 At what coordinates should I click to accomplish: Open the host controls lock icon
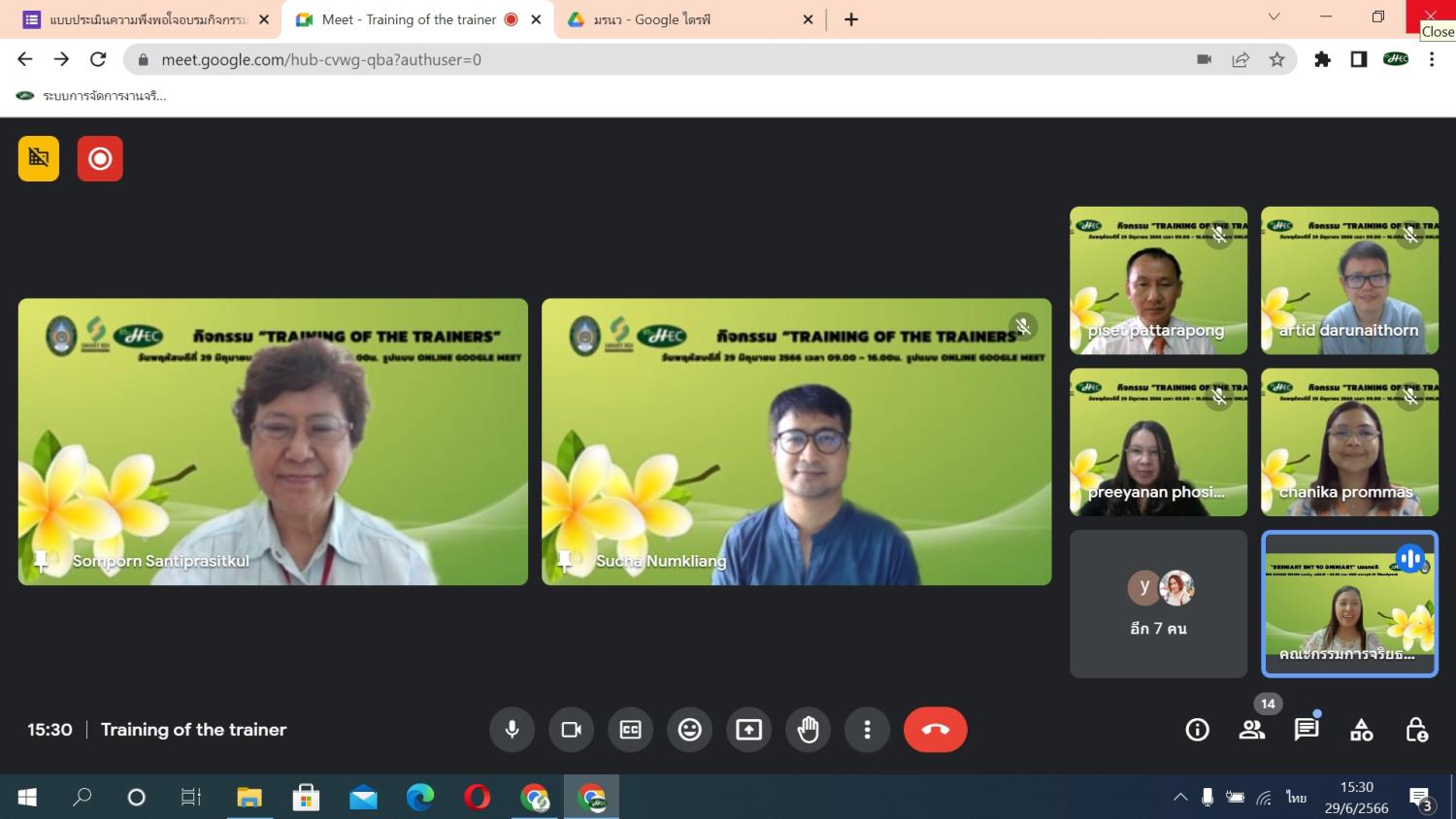coord(1416,730)
